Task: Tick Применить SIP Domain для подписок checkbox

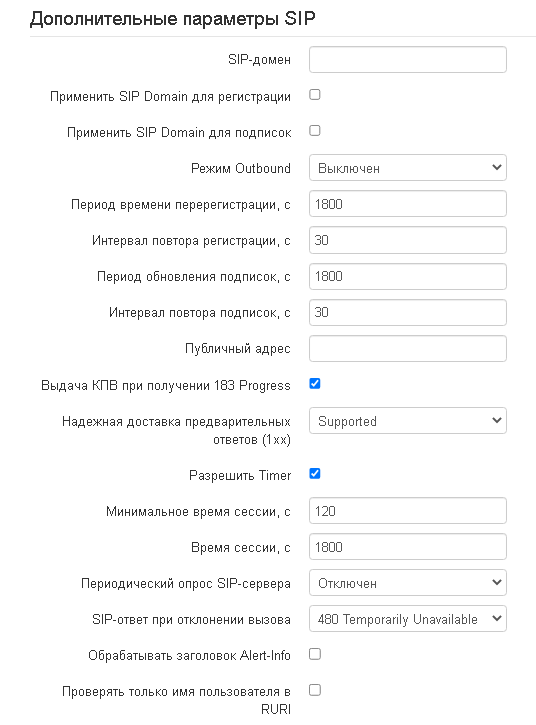Action: click(315, 131)
